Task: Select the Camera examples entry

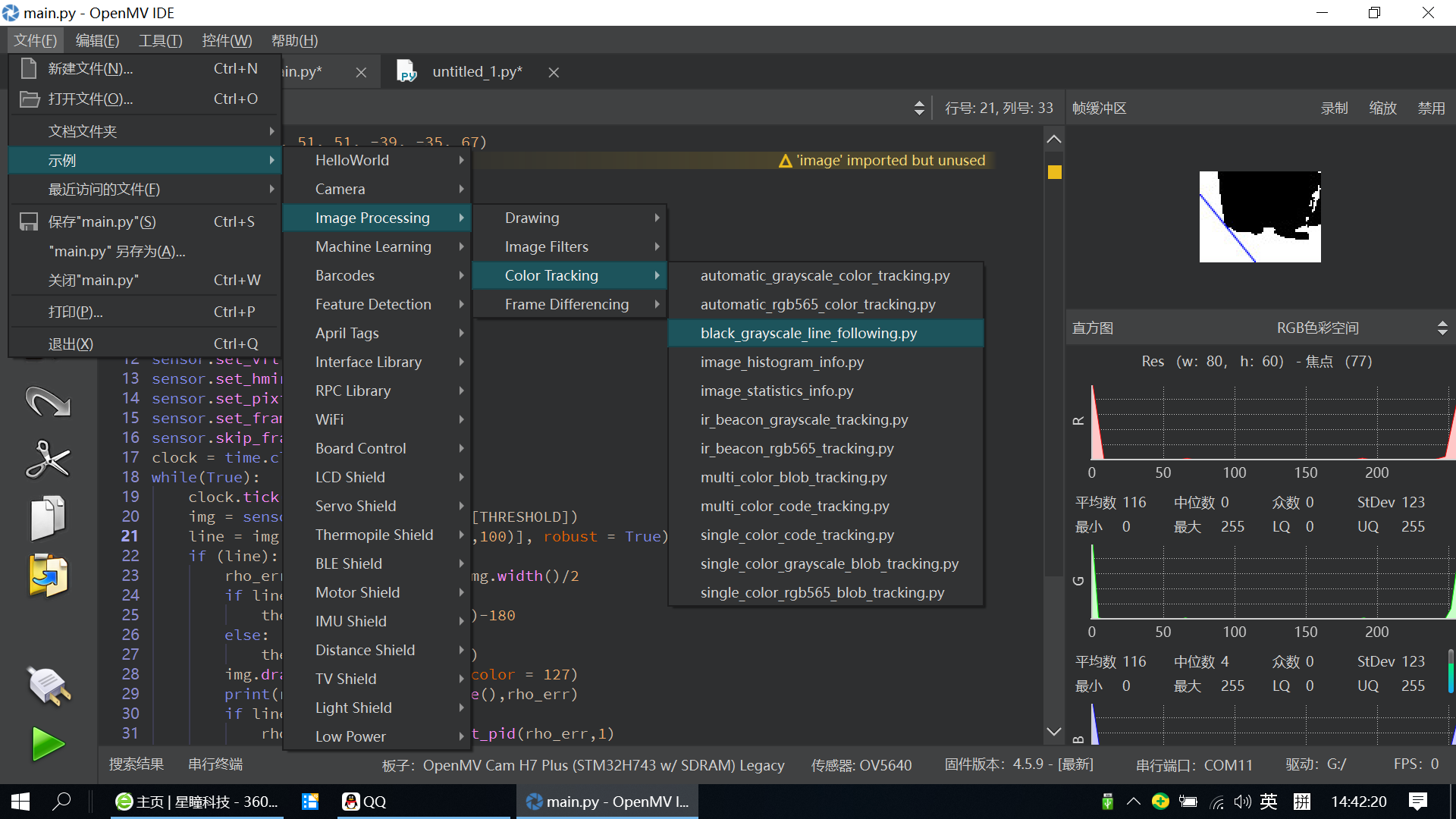Action: tap(377, 189)
